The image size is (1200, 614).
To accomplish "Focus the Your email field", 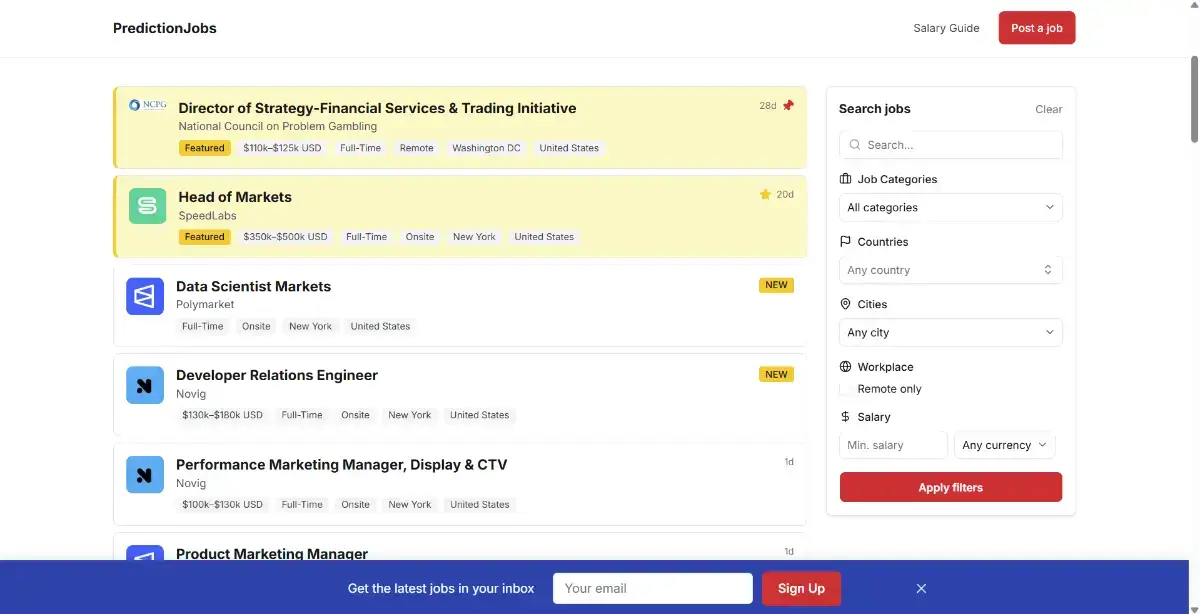I will coord(652,588).
